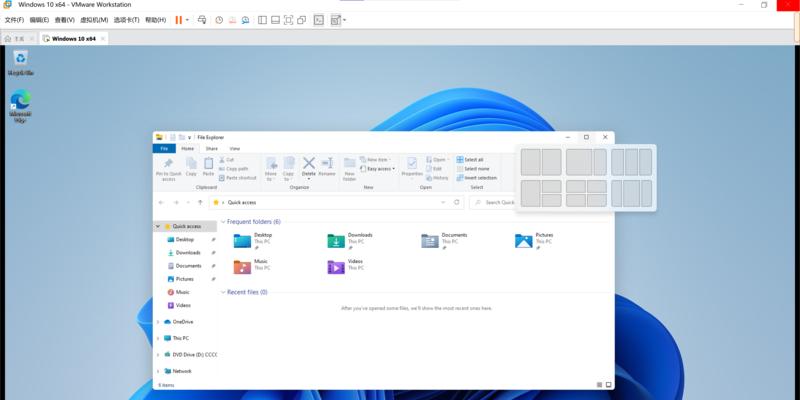
Task: Open the 查看(V) menu
Action: [x=65, y=20]
